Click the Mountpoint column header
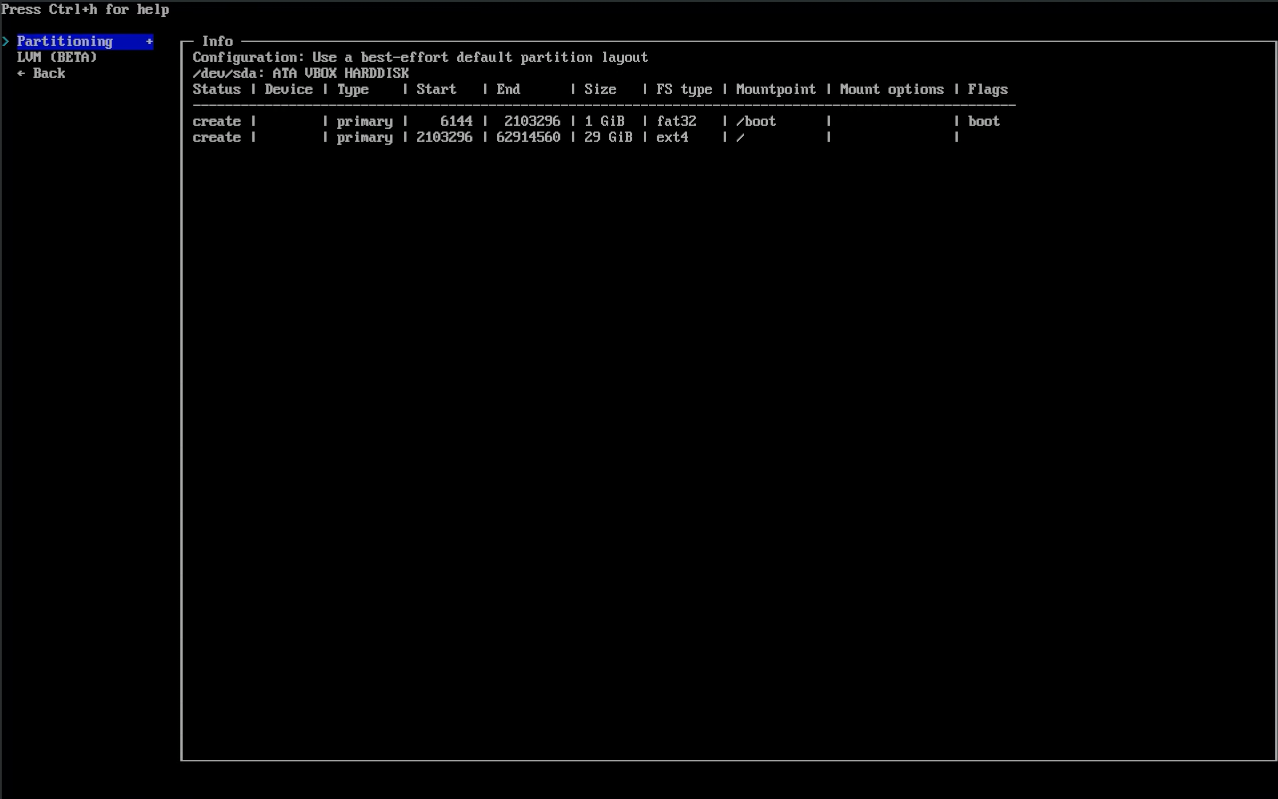The height and width of the screenshot is (799, 1278). pyautogui.click(x=776, y=89)
